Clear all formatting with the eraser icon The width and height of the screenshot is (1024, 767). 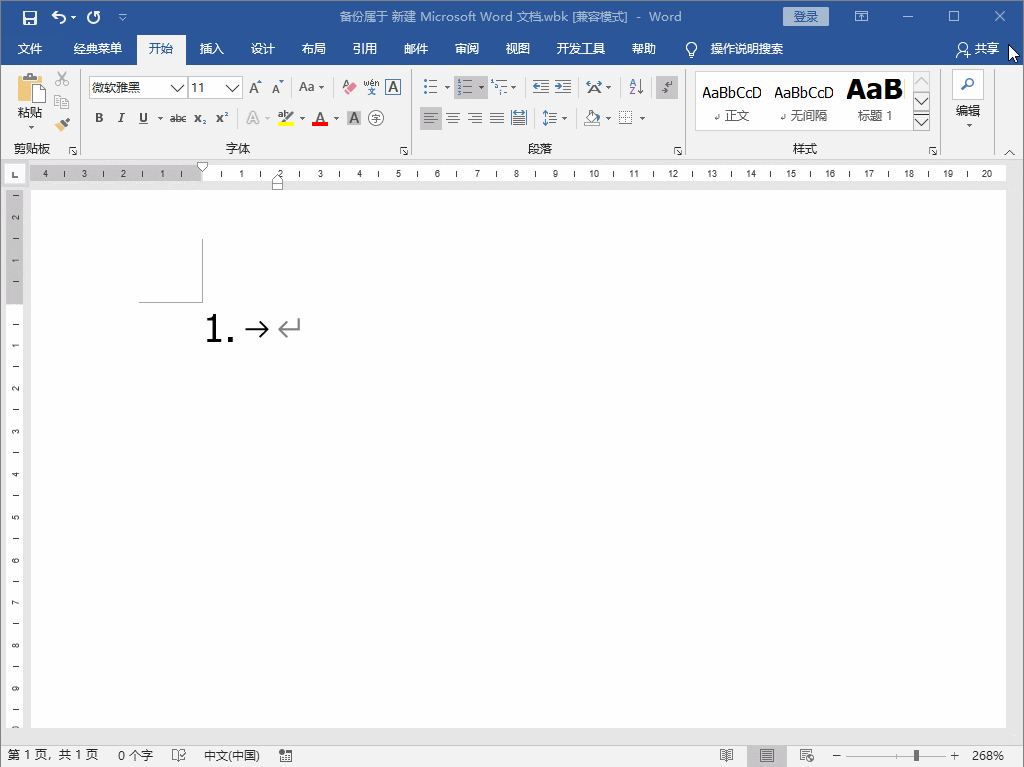click(349, 88)
